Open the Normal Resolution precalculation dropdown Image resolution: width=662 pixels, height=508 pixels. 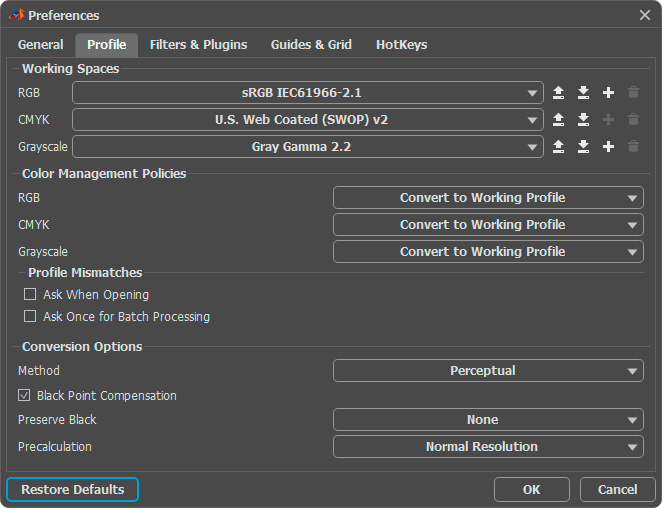point(488,447)
